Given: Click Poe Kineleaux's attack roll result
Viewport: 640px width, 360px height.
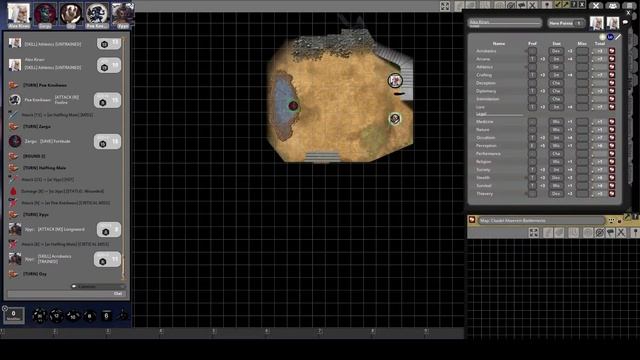Looking at the screenshot, I should click(107, 100).
